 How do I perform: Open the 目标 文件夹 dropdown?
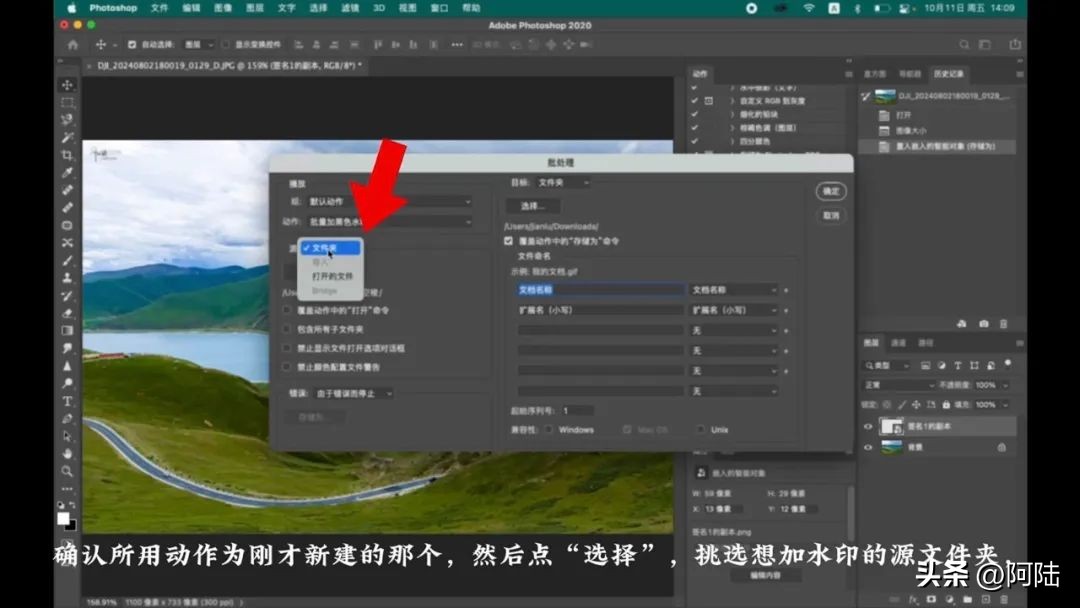(563, 182)
